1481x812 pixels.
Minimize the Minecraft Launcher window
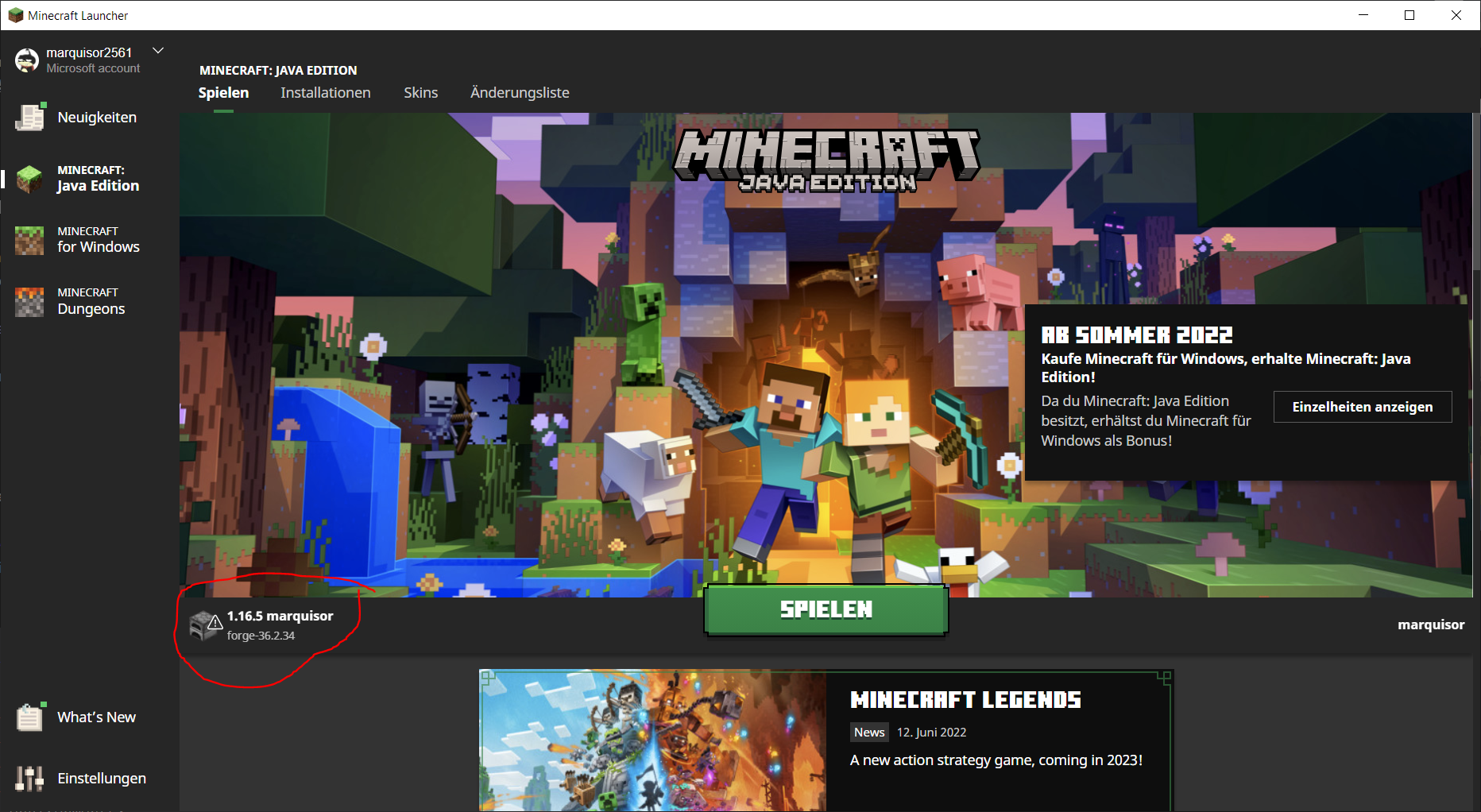(x=1363, y=15)
